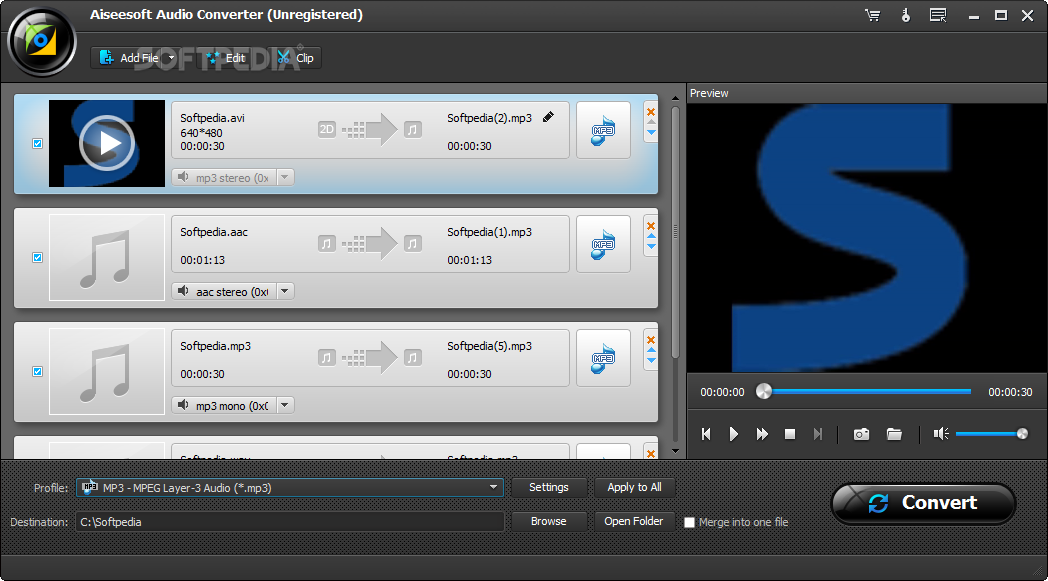Select the Softpedia.mp3 music thumbnail
1048x581 pixels.
coord(107,371)
